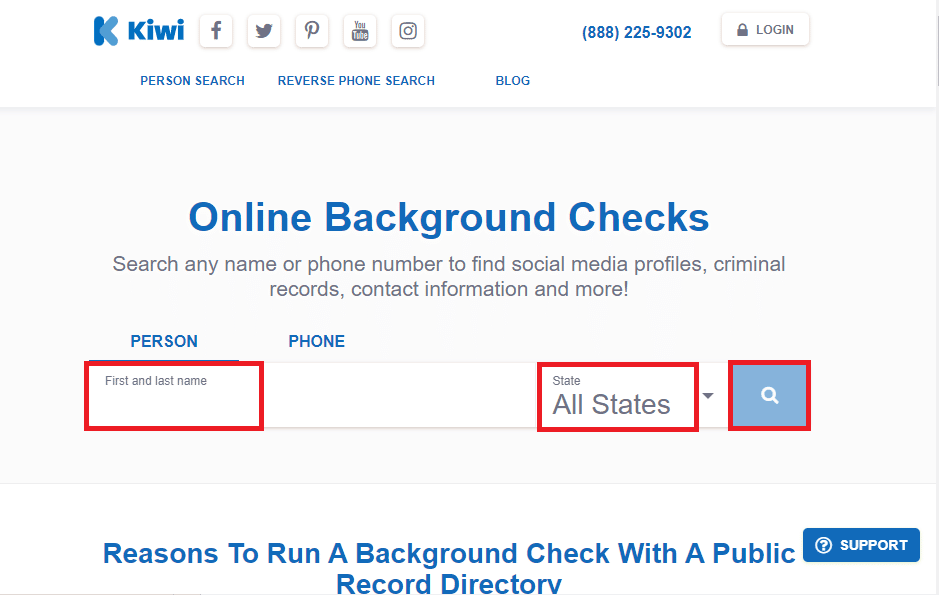Open the SUPPORT help button
Viewport: 939px width, 595px height.
(861, 545)
